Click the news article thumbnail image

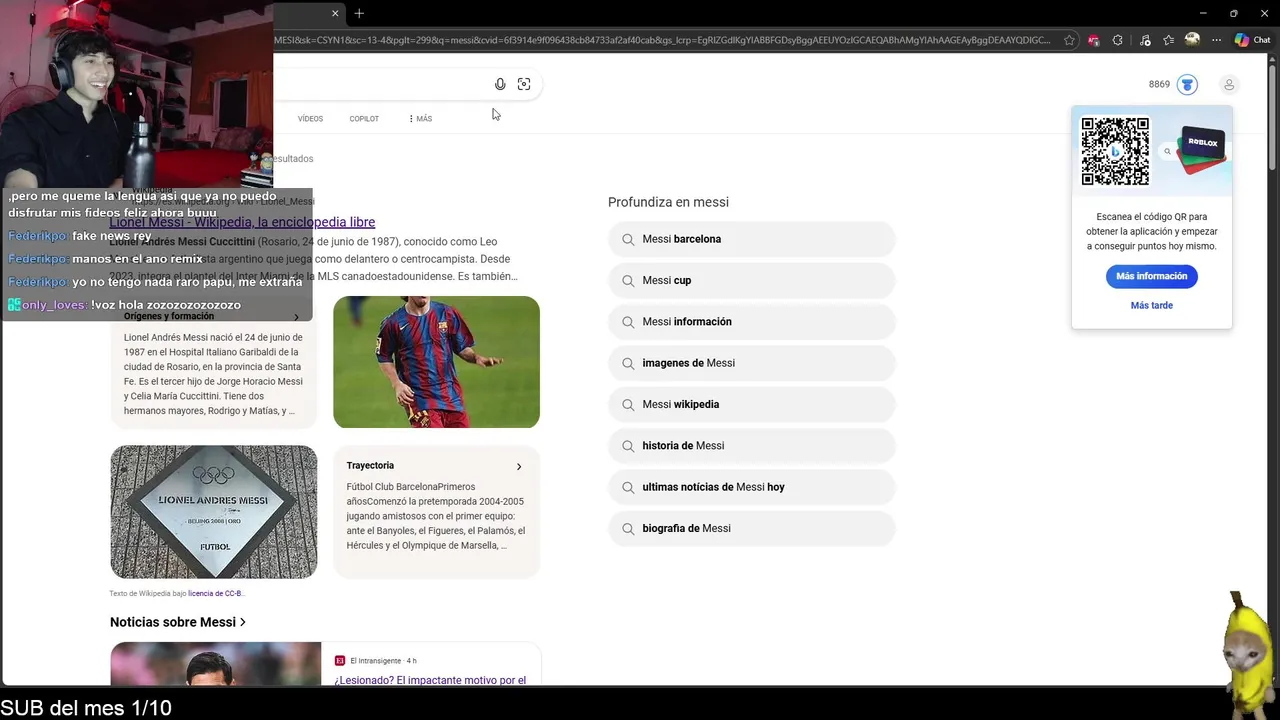pyautogui.click(x=215, y=664)
